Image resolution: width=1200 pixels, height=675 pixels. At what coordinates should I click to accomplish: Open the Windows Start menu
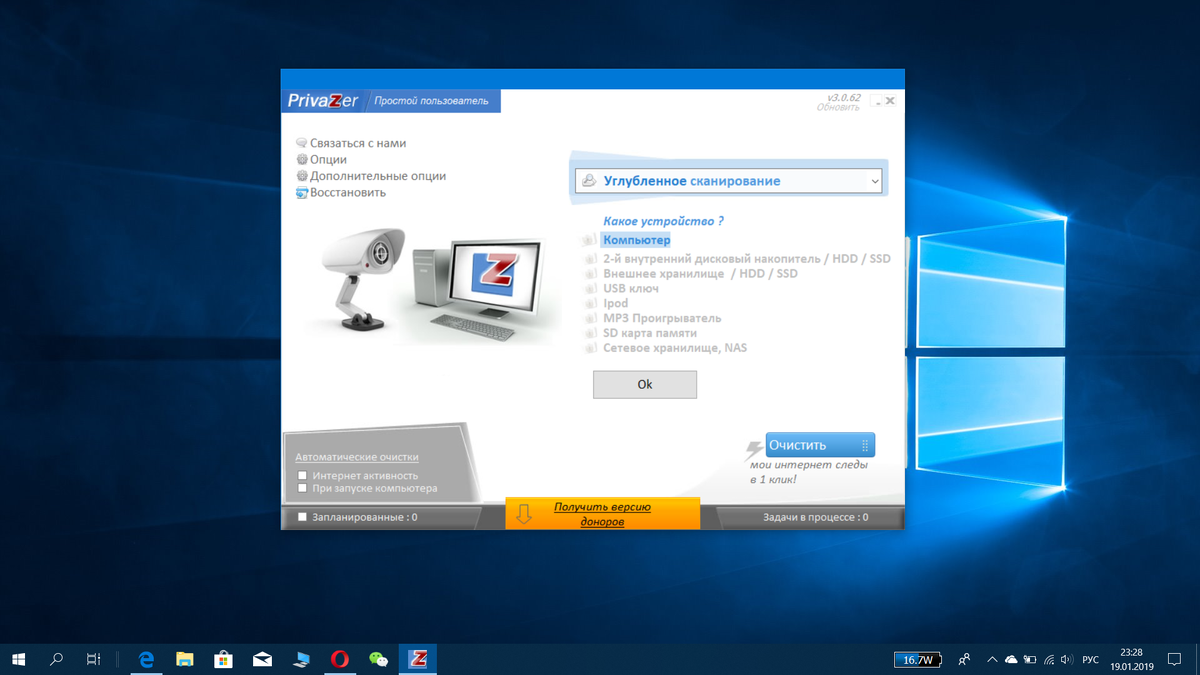pos(18,659)
